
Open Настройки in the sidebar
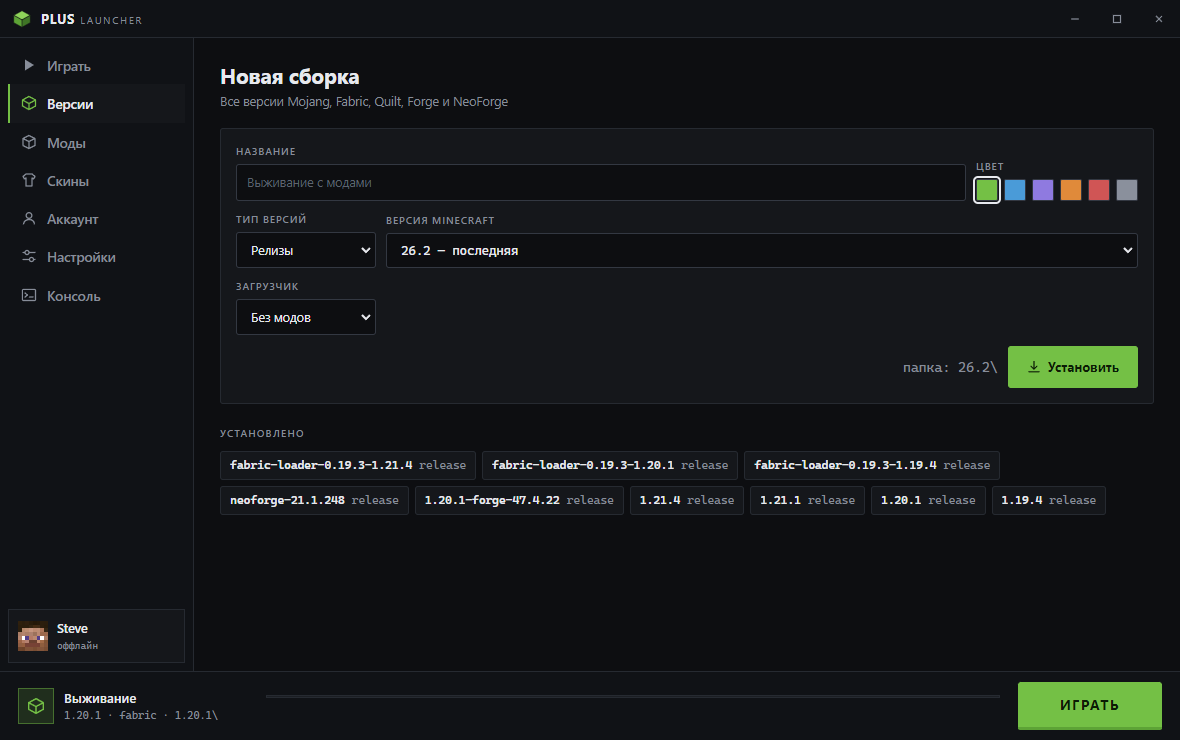(x=96, y=257)
